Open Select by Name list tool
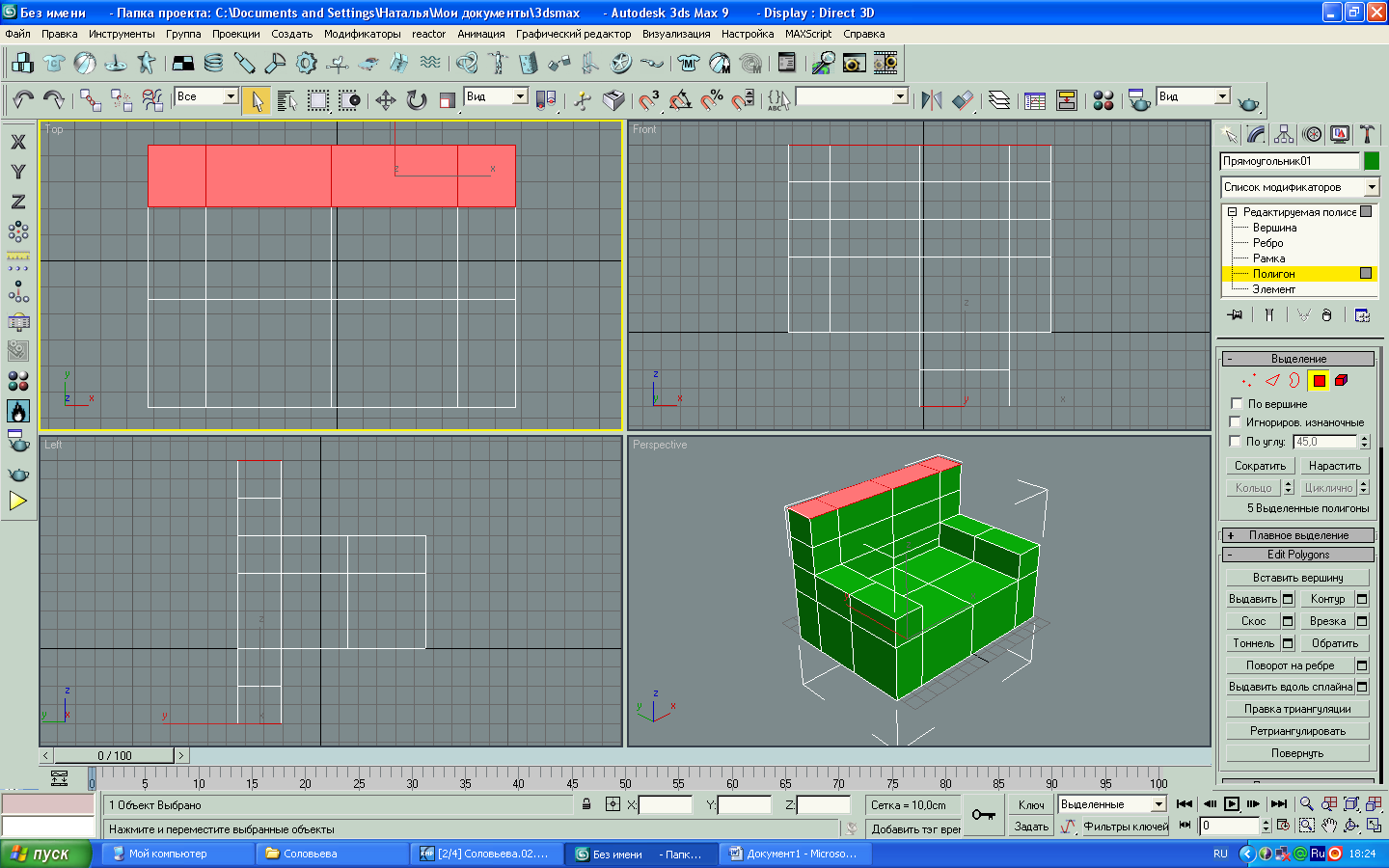Viewport: 1389px width, 868px height. tap(286, 100)
